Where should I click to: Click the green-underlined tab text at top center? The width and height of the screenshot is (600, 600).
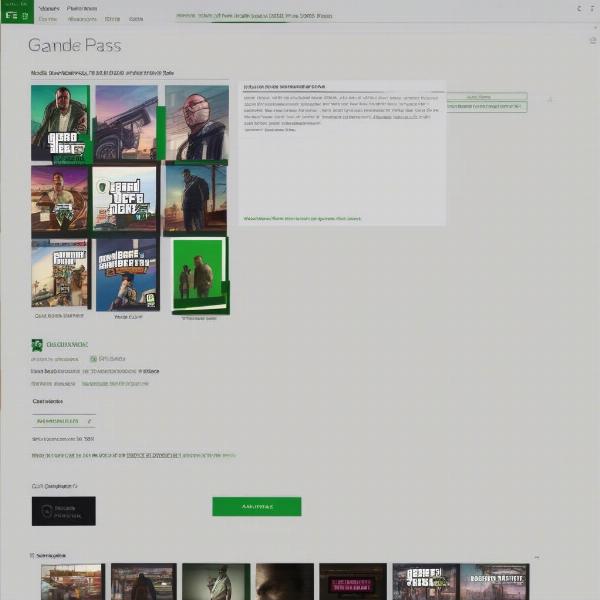click(254, 16)
